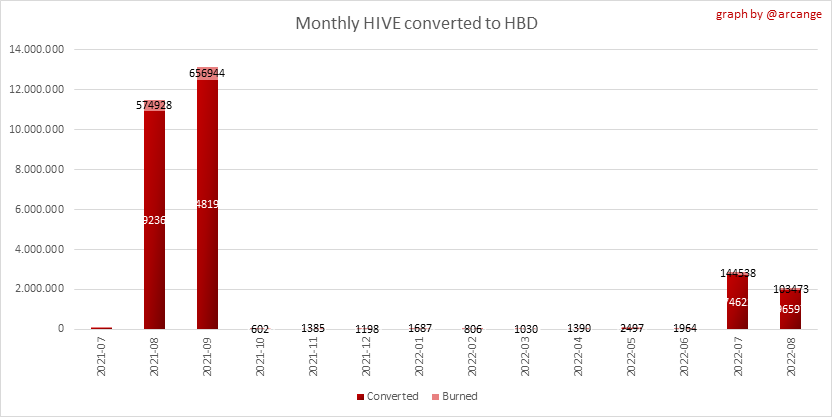Click the 'Burned' legend label

coord(460,396)
